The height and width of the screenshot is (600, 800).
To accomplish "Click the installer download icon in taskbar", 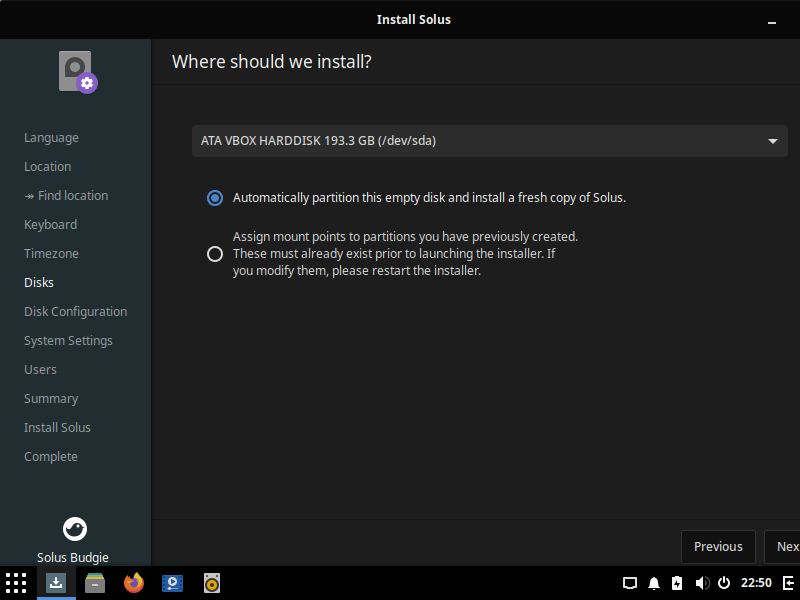I will [56, 583].
